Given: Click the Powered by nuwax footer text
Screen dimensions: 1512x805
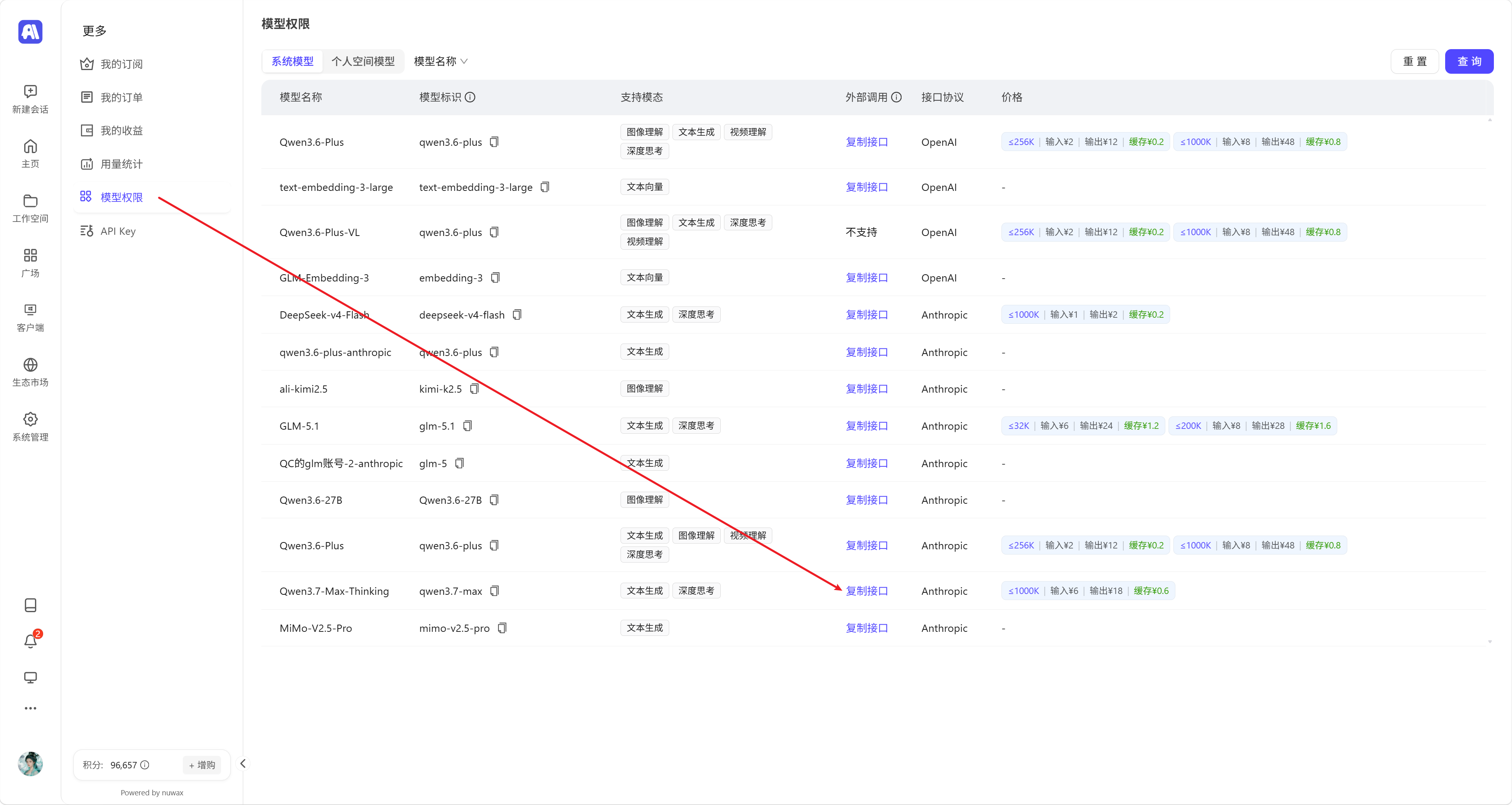Looking at the screenshot, I should coord(152,793).
